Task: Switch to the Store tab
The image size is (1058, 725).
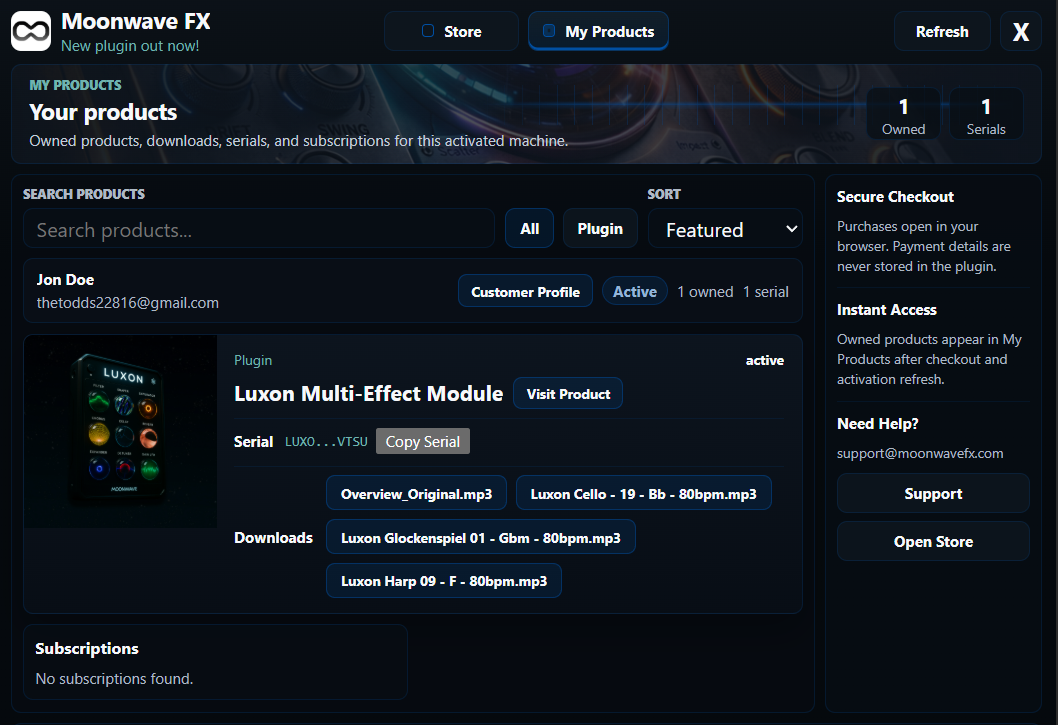Action: click(451, 31)
